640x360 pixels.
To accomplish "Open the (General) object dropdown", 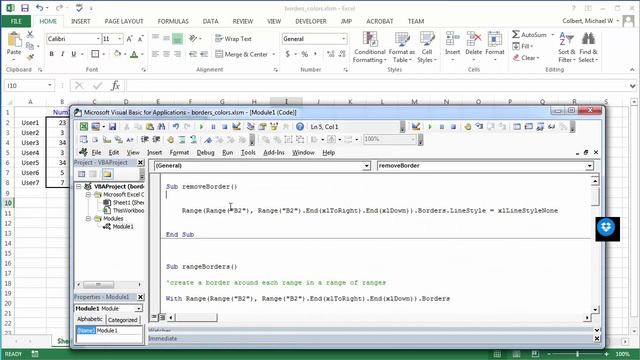I will click(x=366, y=166).
